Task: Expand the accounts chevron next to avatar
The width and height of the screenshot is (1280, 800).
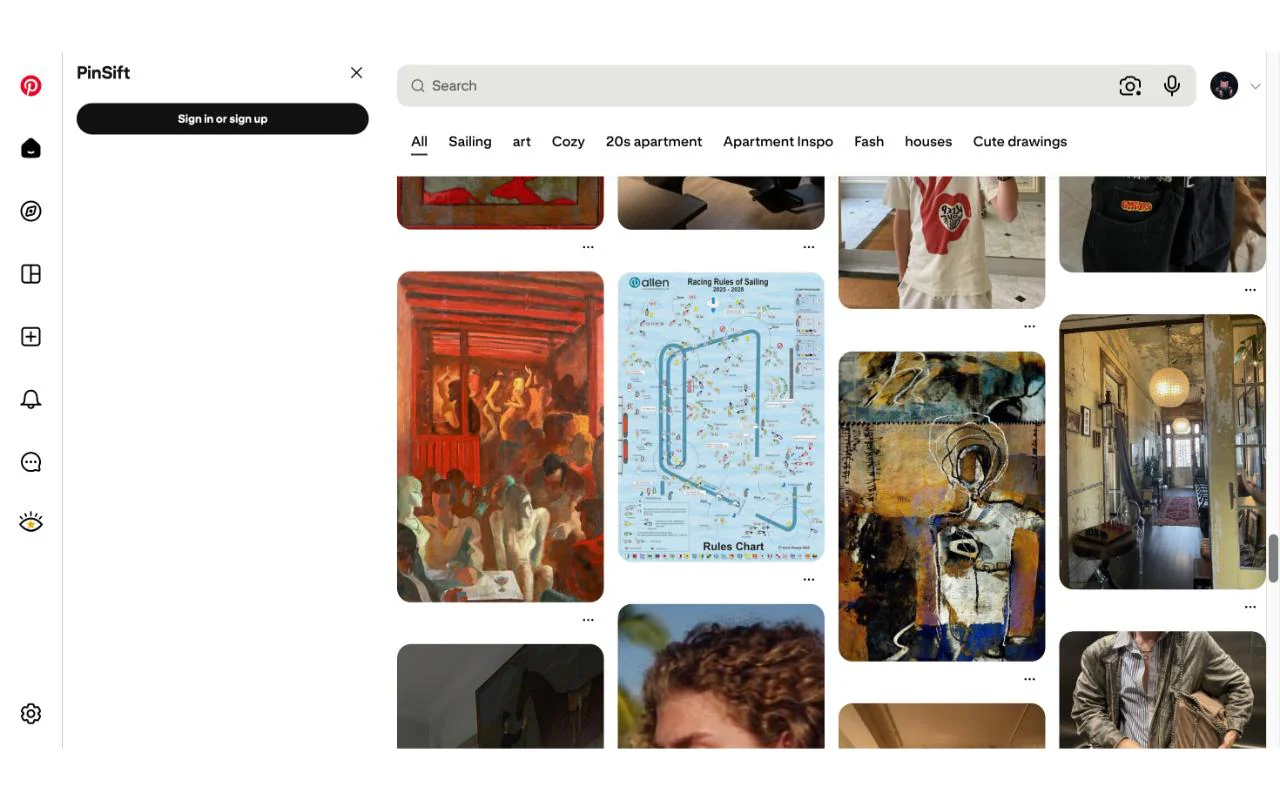Action: click(1255, 86)
